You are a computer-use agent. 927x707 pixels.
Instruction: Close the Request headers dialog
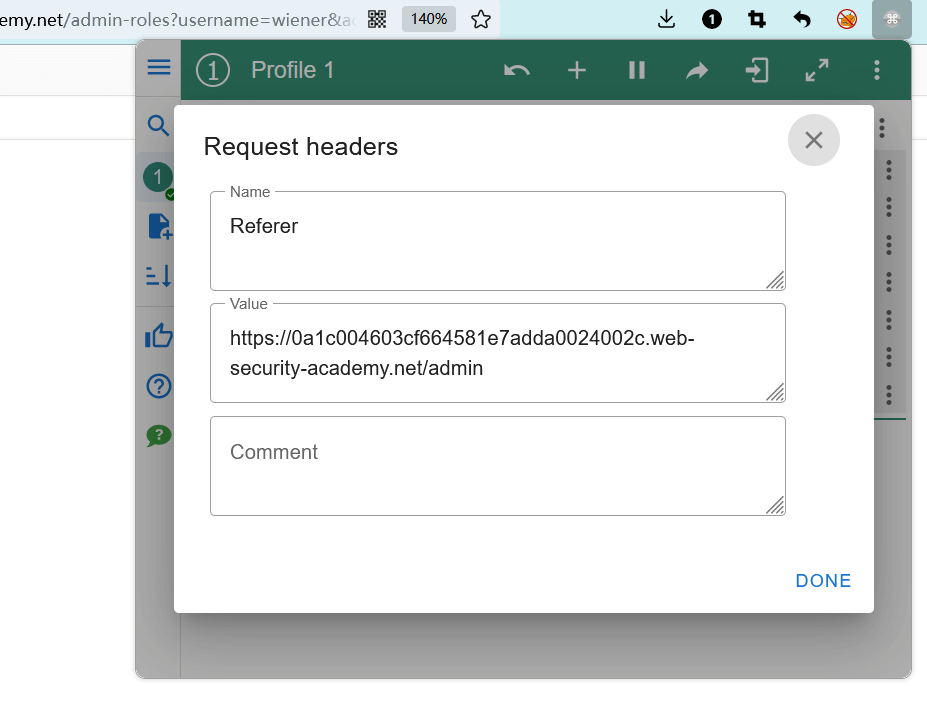pyautogui.click(x=813, y=140)
